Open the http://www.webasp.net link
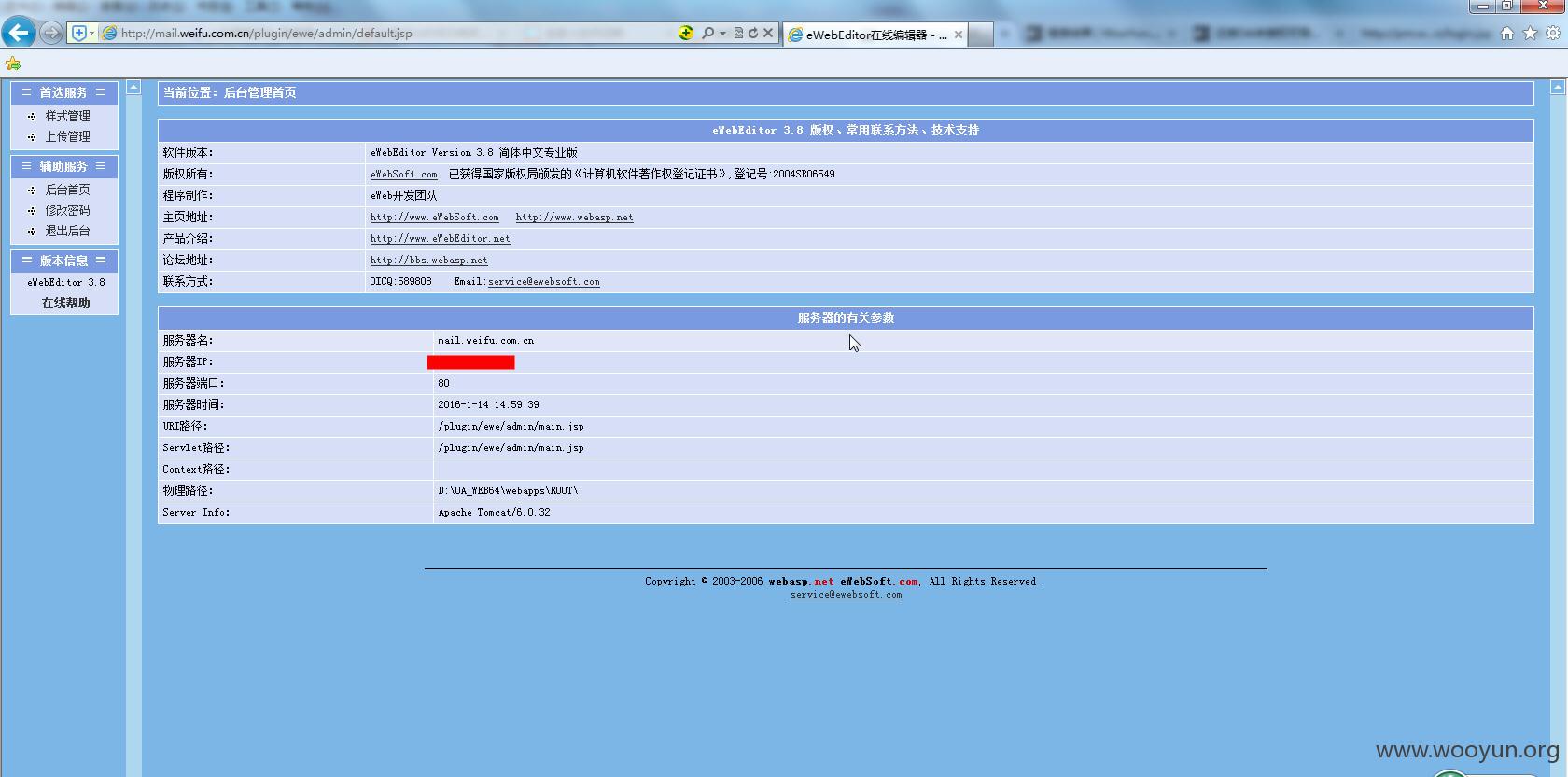This screenshot has width=1568, height=777. (x=574, y=217)
